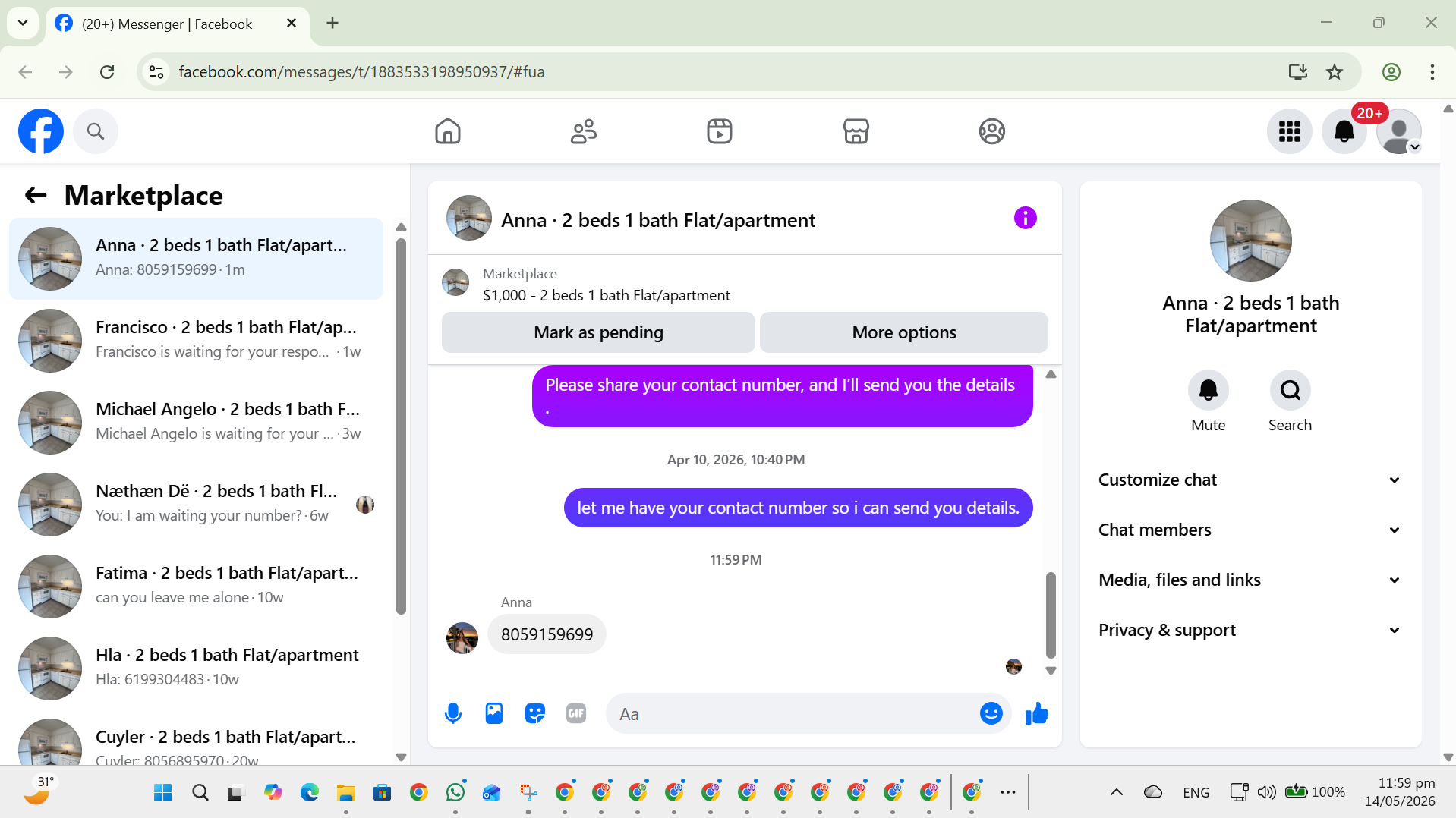The height and width of the screenshot is (818, 1456).
Task: Open WhatsApp from the taskbar
Action: tap(455, 793)
